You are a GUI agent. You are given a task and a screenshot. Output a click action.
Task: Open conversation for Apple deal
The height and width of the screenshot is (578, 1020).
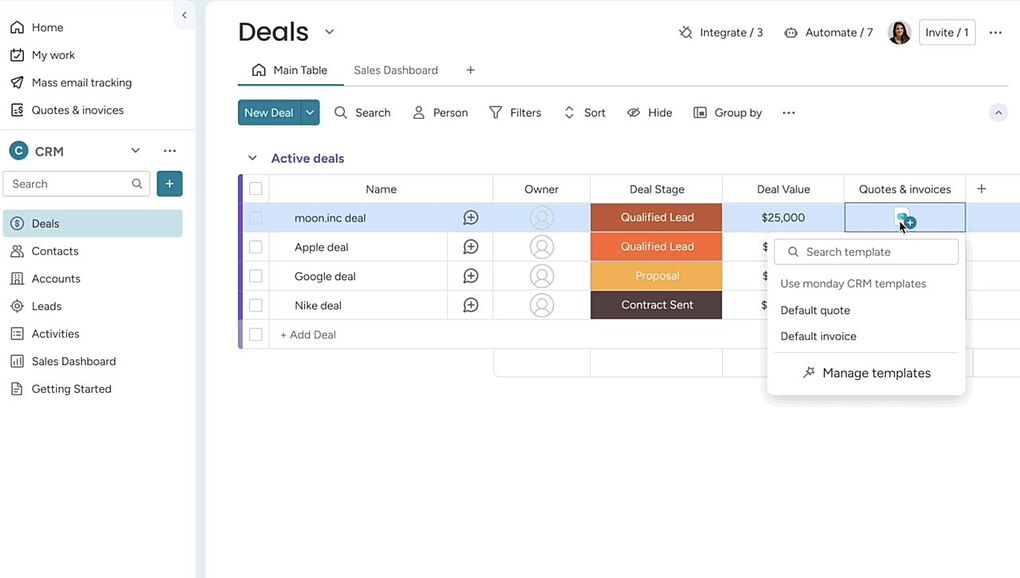tap(470, 247)
